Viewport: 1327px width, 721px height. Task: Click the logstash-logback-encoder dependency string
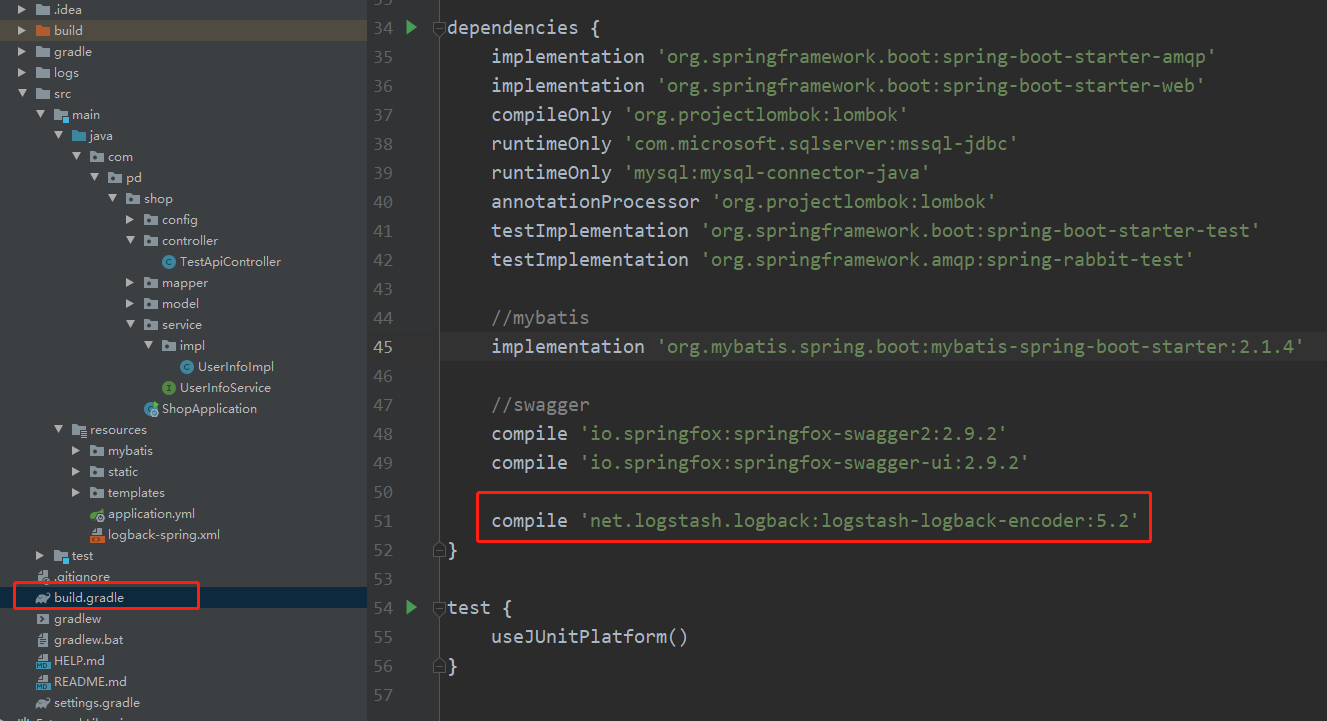tap(859, 521)
